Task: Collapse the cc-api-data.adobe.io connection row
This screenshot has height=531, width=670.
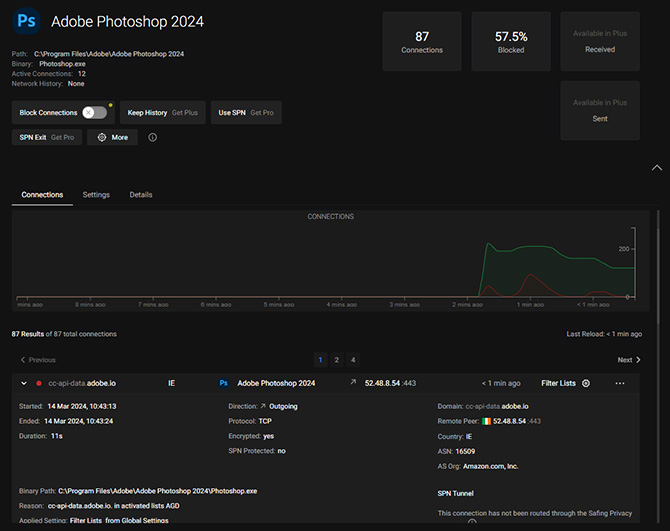Action: 24,383
